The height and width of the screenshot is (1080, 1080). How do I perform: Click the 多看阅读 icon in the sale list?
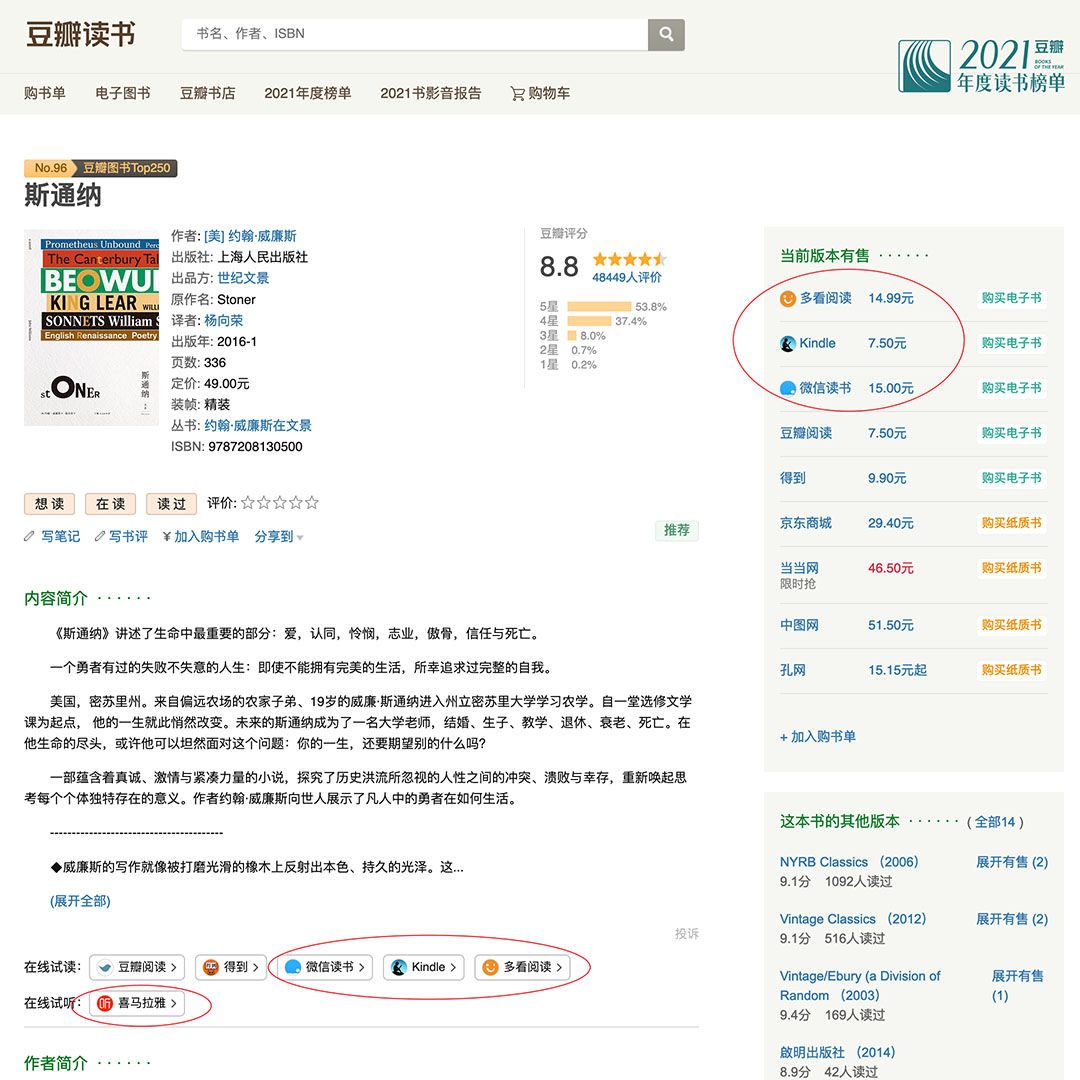pos(788,298)
